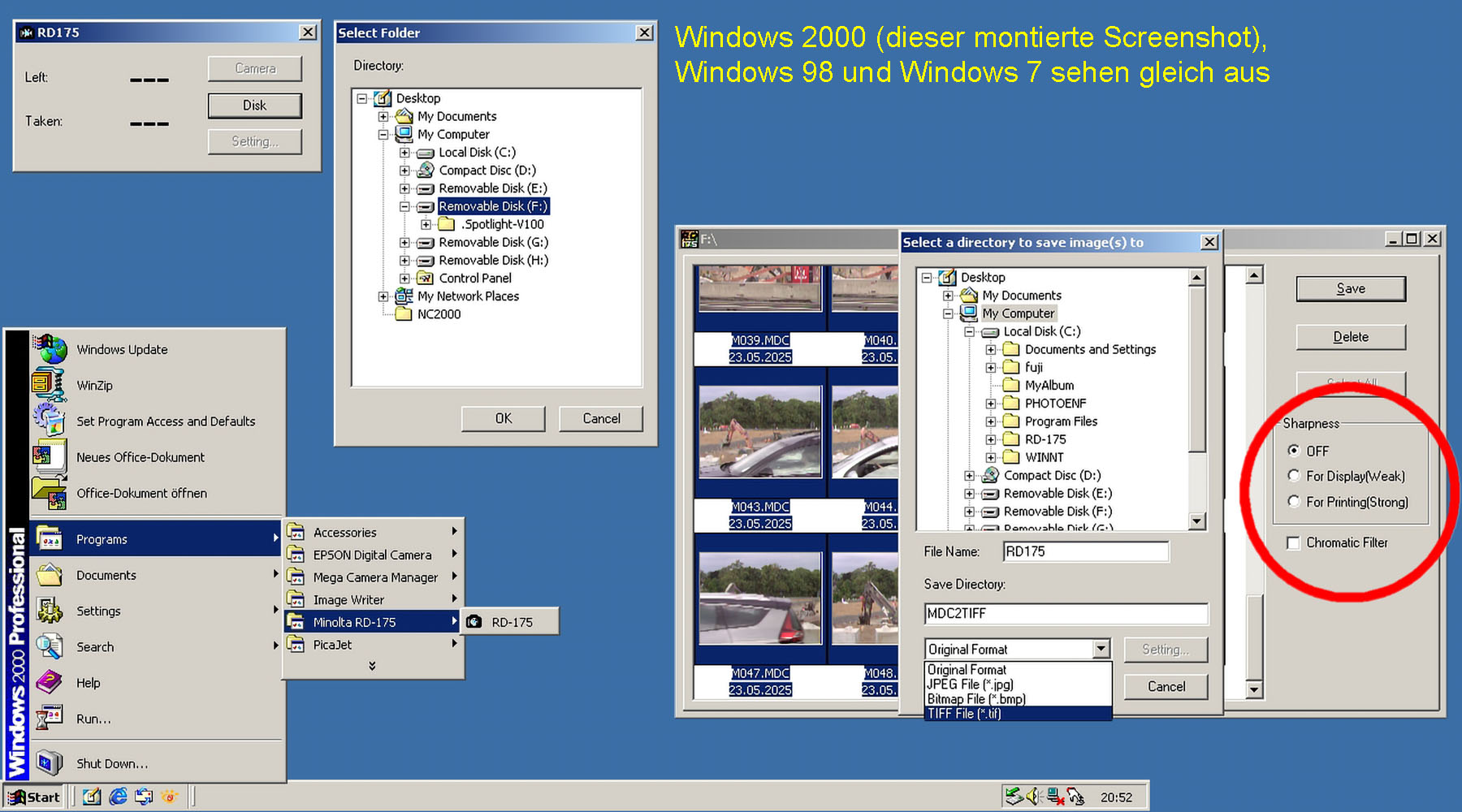
Task: Select fuji folder in save directory tree
Action: pos(1033,368)
